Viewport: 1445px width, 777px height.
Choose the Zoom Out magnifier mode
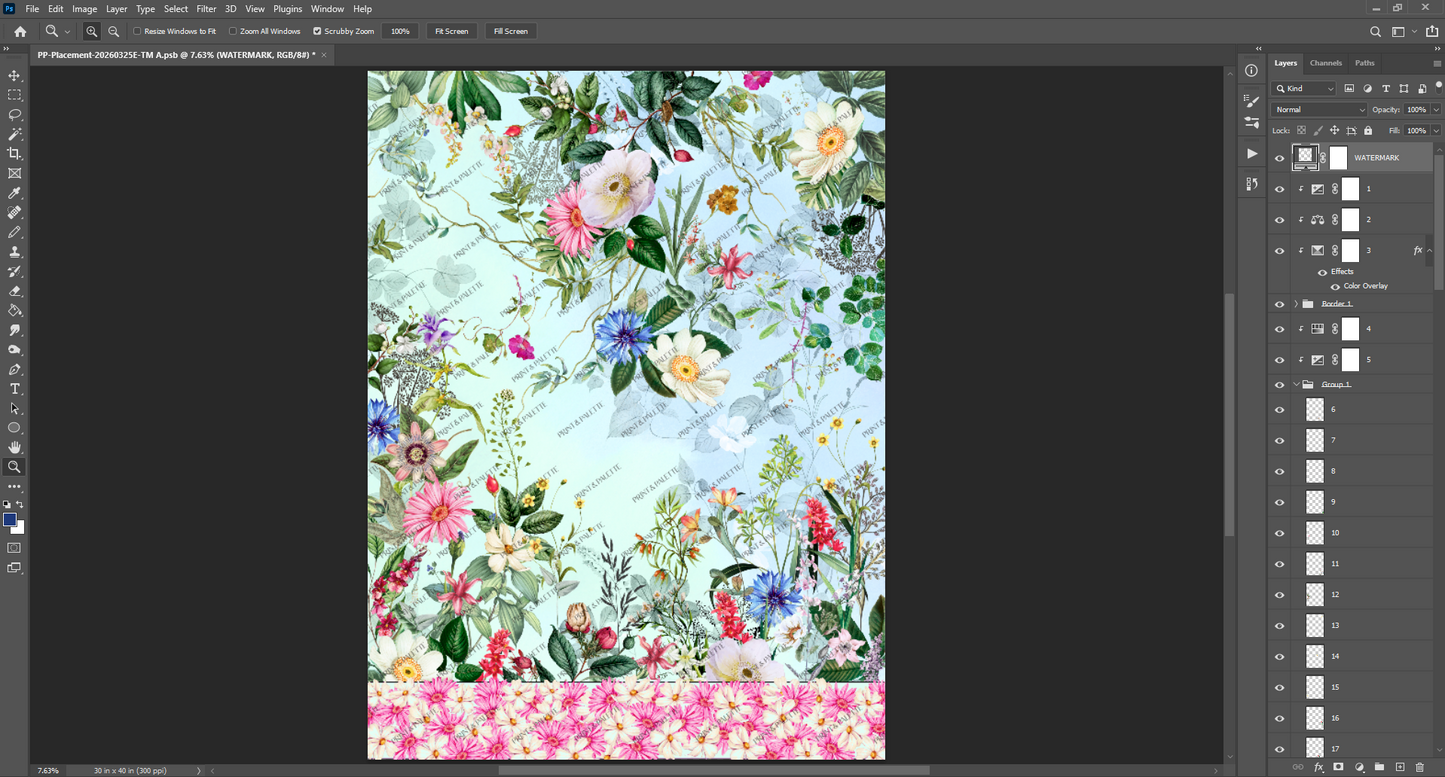(114, 31)
